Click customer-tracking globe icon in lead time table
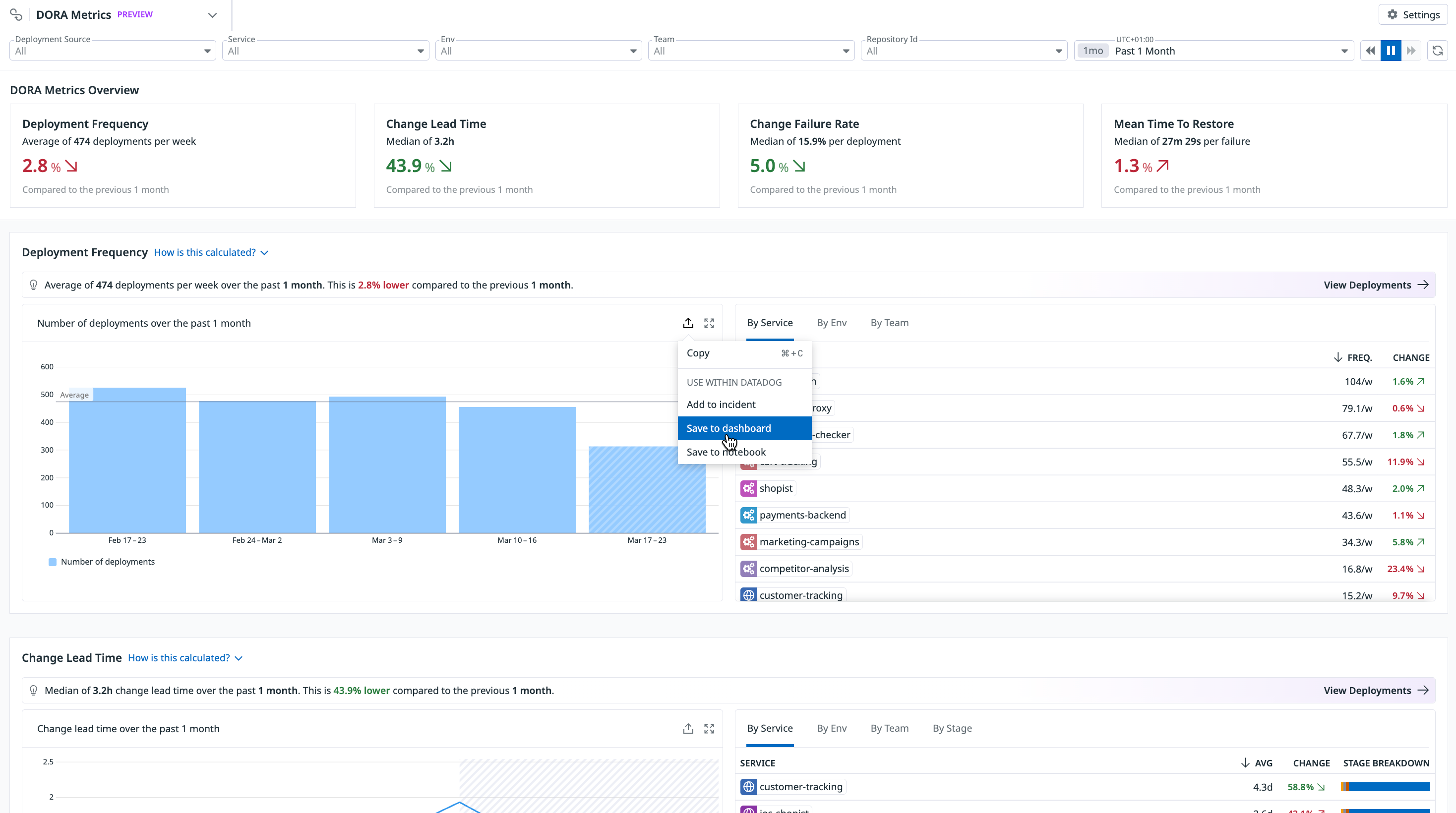 748,786
